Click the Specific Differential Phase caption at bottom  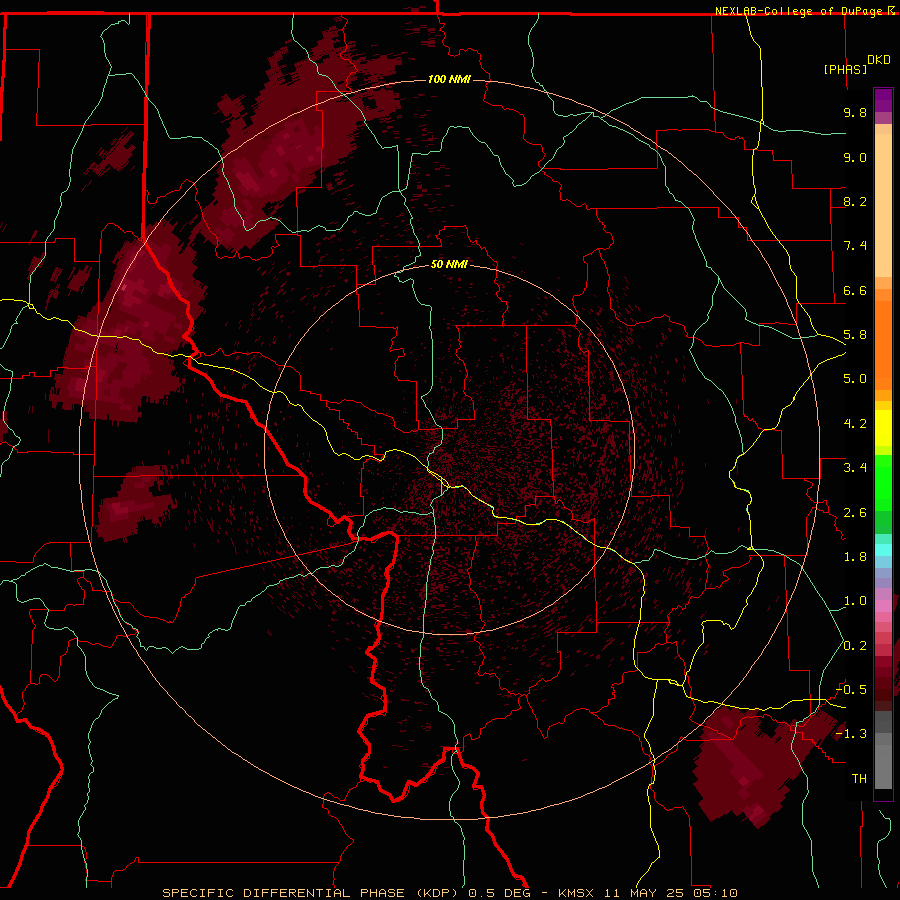coord(449,893)
